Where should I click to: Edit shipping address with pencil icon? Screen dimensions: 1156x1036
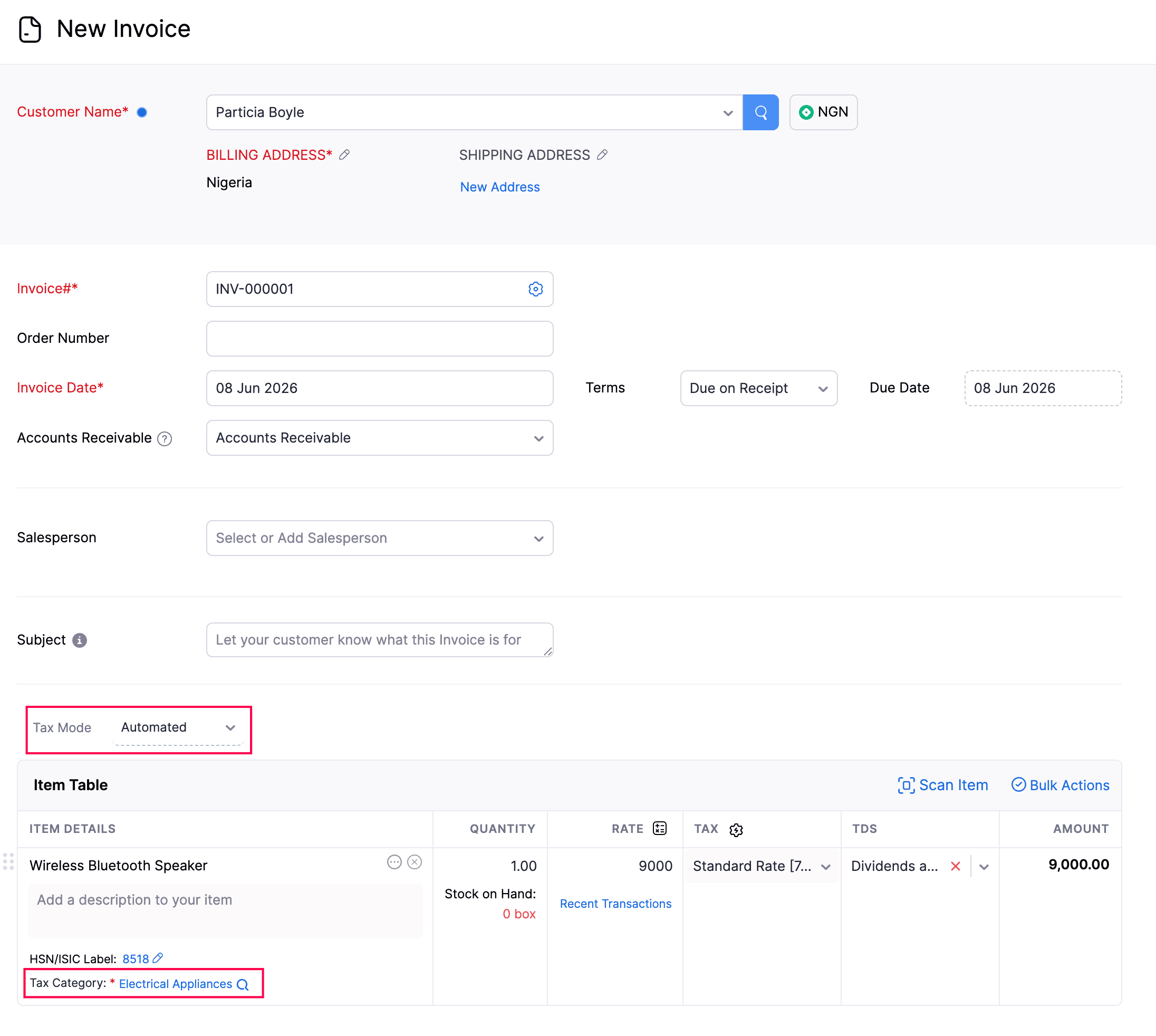602,155
